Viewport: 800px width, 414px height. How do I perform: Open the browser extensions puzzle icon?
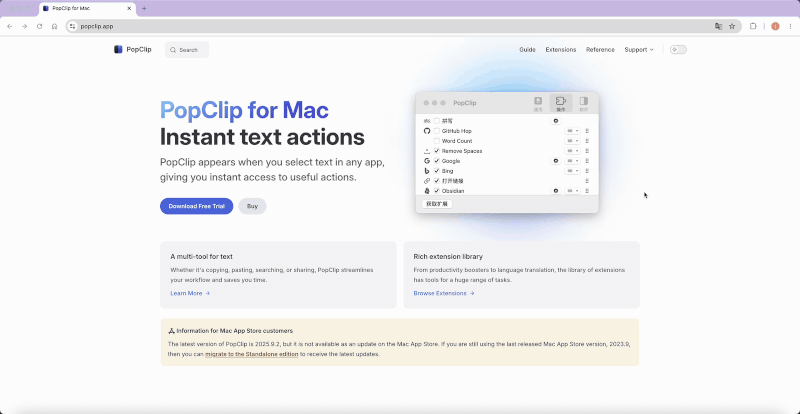point(753,27)
